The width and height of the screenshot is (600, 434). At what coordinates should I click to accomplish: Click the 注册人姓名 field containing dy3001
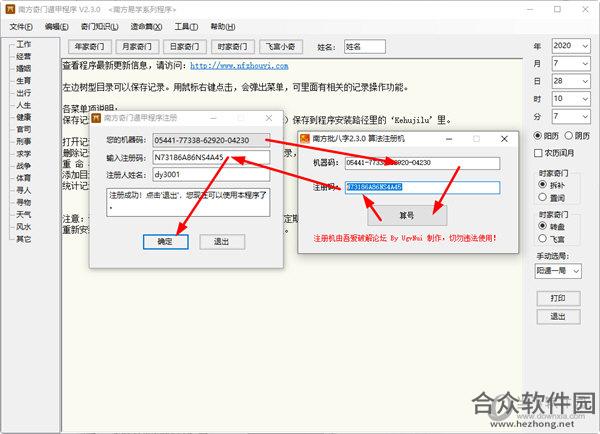[211, 175]
